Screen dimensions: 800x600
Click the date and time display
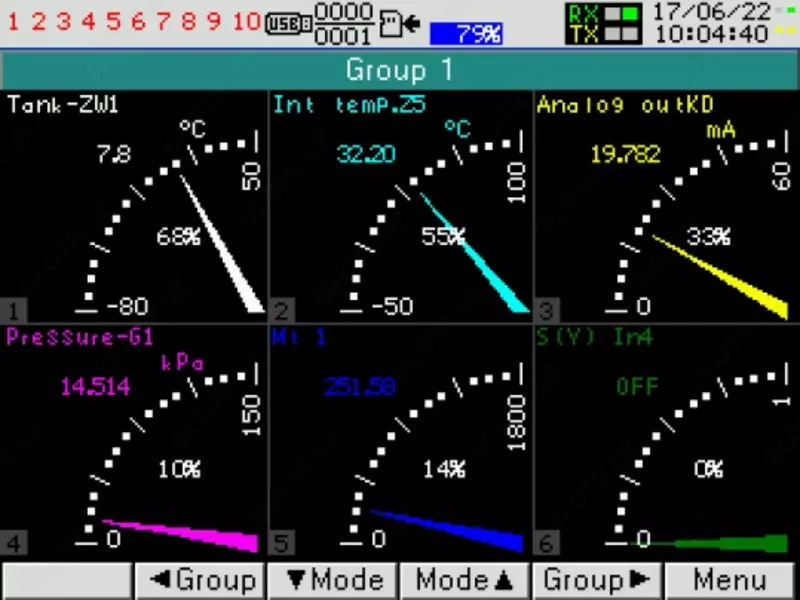pyautogui.click(x=711, y=23)
